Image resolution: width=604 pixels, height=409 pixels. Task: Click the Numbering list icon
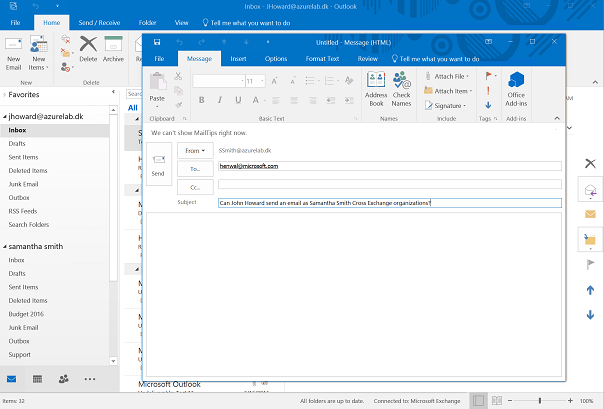331,81
